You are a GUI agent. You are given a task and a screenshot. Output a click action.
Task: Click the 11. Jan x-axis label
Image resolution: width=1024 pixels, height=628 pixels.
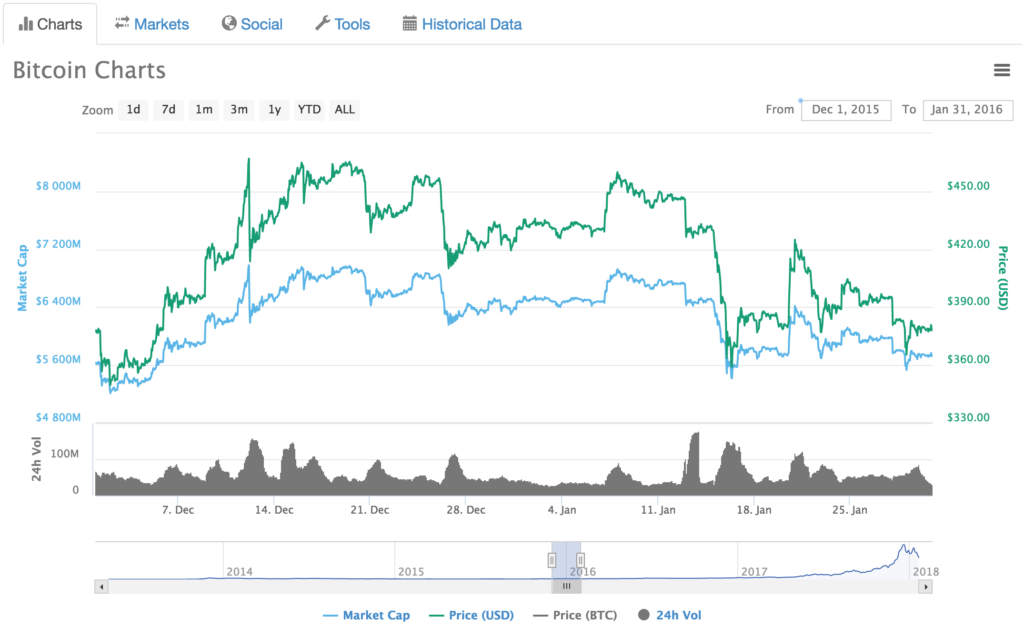point(658,510)
